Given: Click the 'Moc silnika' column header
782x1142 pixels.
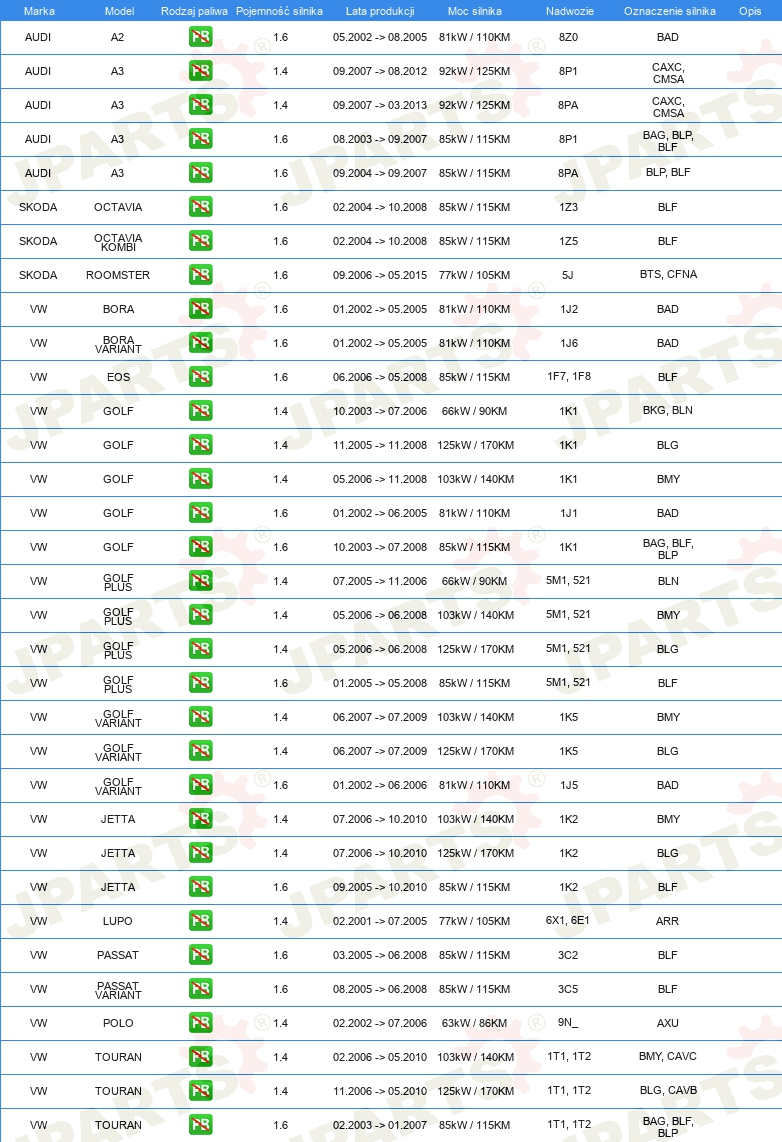Looking at the screenshot, I should [x=475, y=11].
